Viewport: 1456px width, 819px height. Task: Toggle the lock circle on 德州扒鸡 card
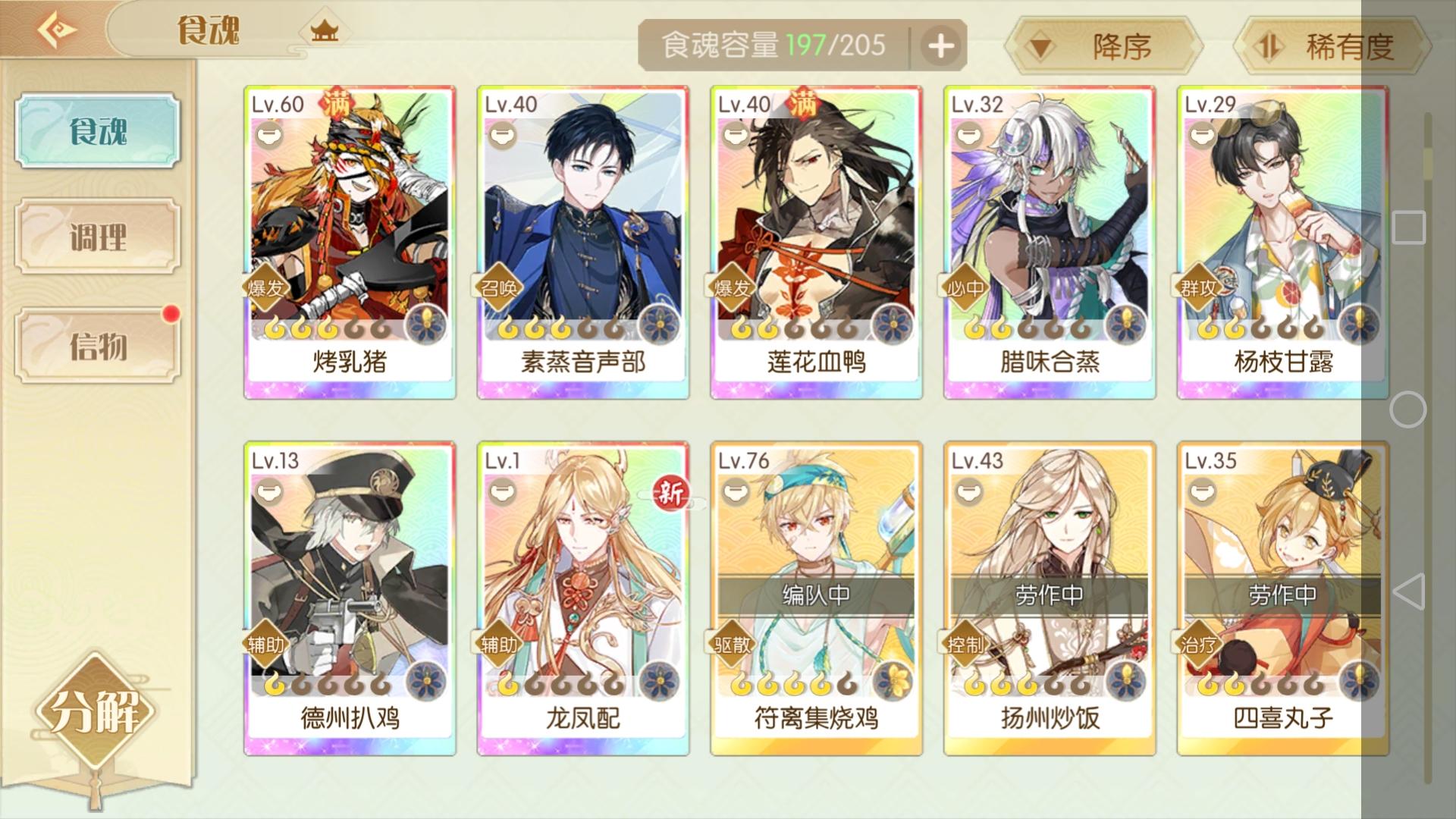268,492
